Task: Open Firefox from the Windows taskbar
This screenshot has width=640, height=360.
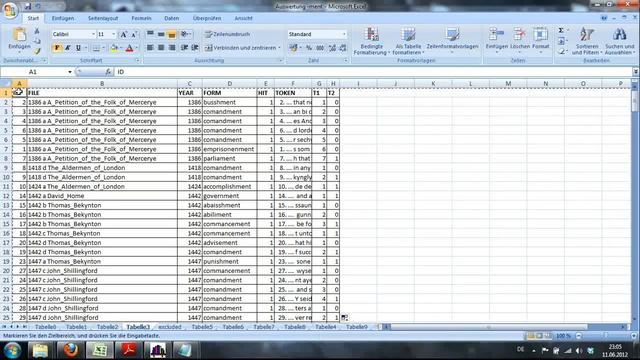Action: tap(70, 350)
